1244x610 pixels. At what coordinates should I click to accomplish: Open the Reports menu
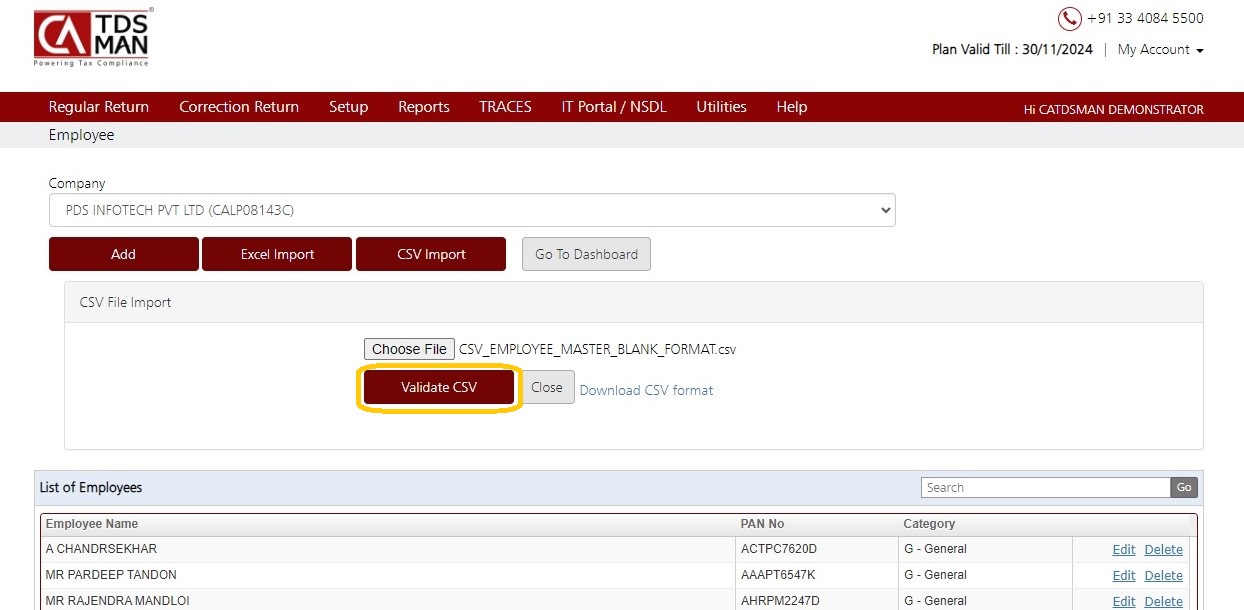(424, 107)
